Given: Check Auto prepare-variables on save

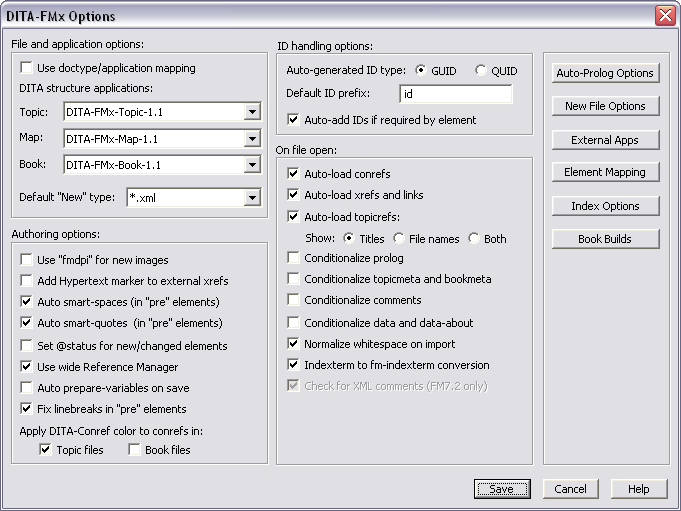Looking at the screenshot, I should click(x=26, y=387).
